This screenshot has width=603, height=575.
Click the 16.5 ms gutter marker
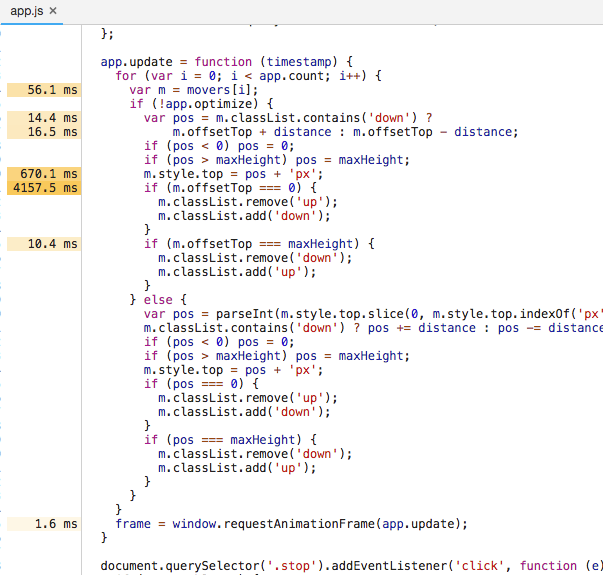pos(44,132)
